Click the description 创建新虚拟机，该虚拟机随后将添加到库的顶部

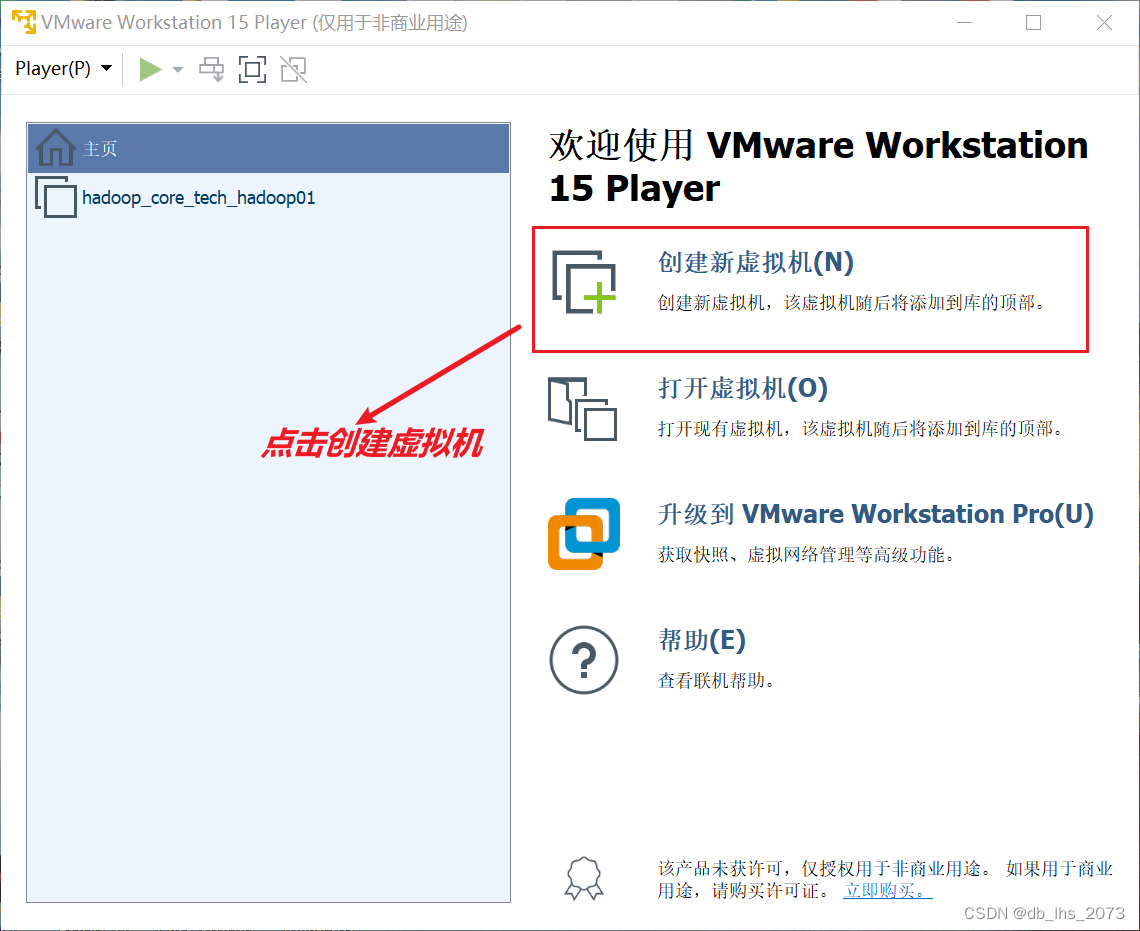[x=852, y=302]
